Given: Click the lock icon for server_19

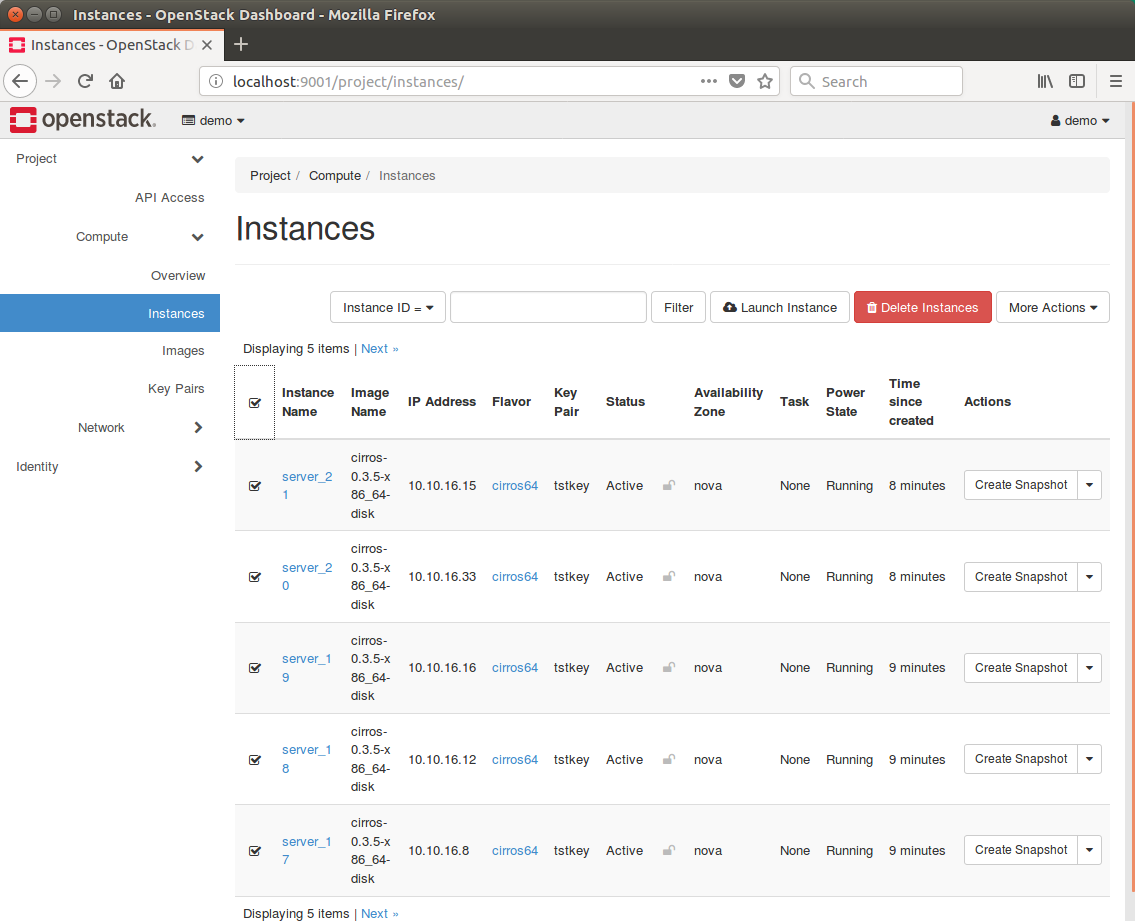Looking at the screenshot, I should pyautogui.click(x=669, y=668).
